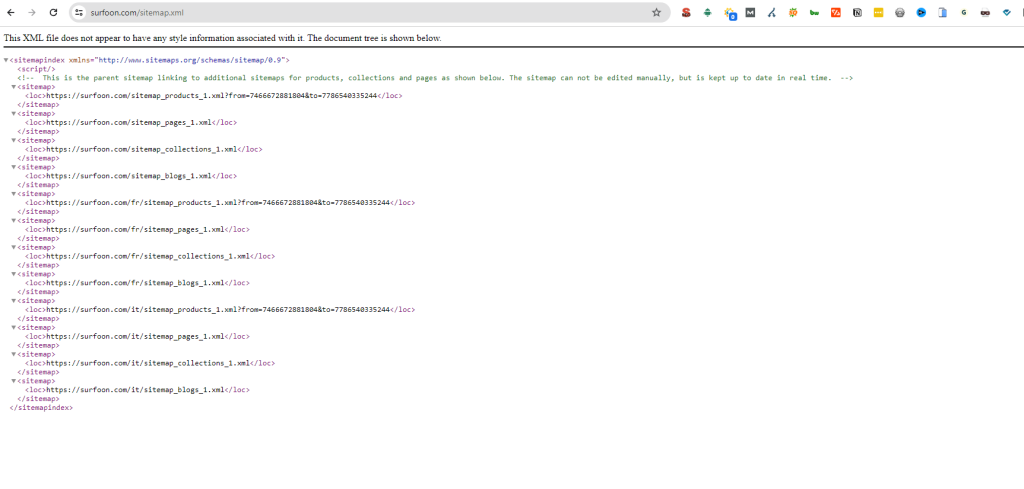Viewport: 1024px width, 489px height.
Task: Collapse the root sitemapindex node
Action: [x=6, y=60]
